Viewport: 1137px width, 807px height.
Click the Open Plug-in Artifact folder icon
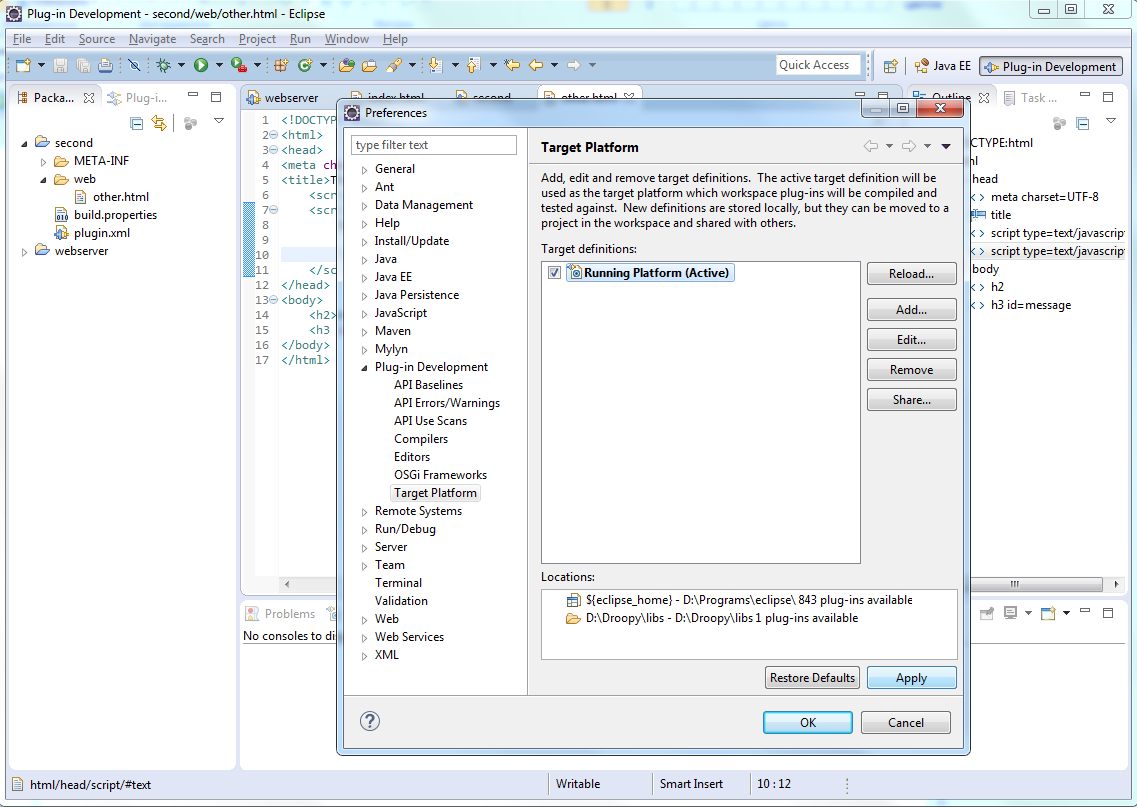pyautogui.click(x=347, y=65)
